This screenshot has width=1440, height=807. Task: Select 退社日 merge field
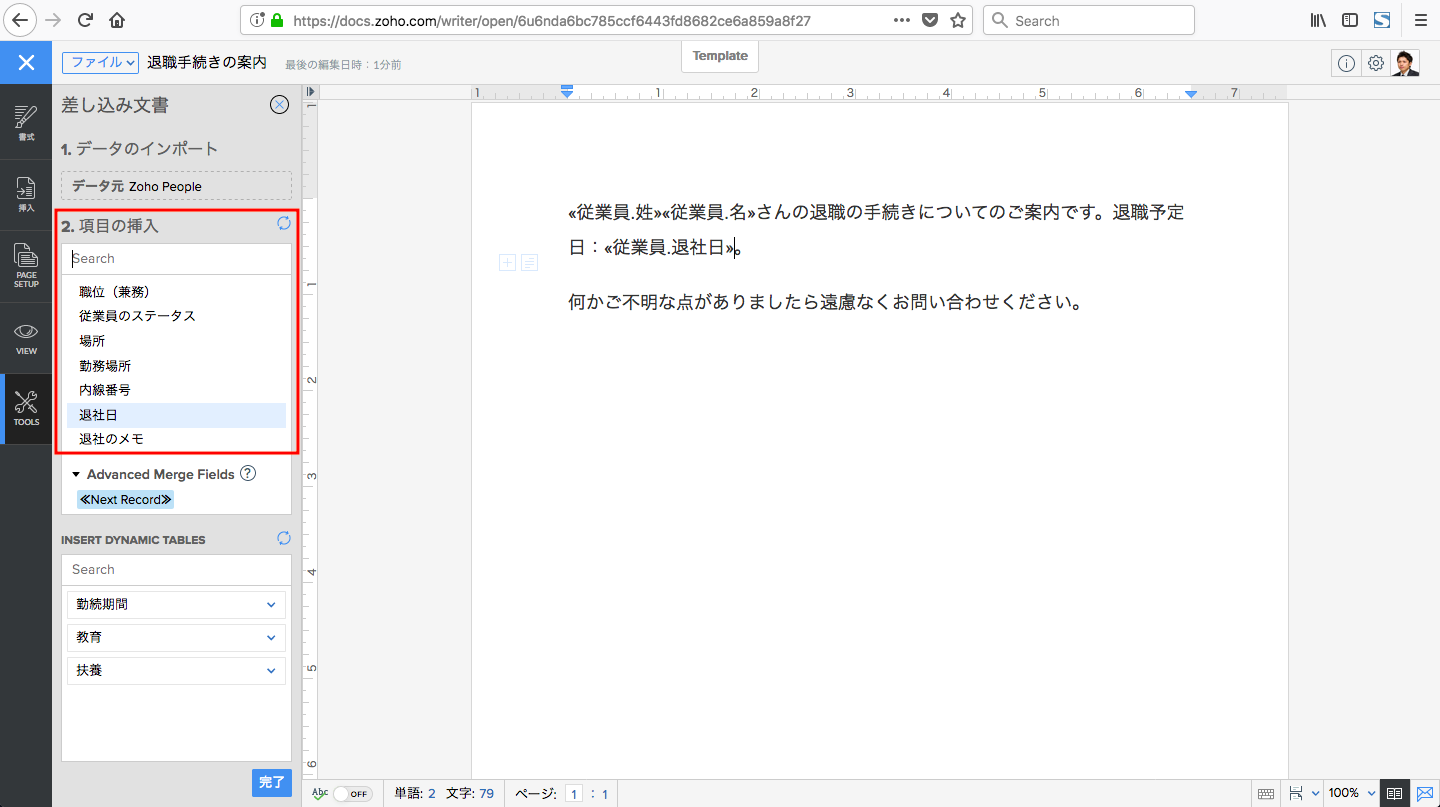[99, 415]
